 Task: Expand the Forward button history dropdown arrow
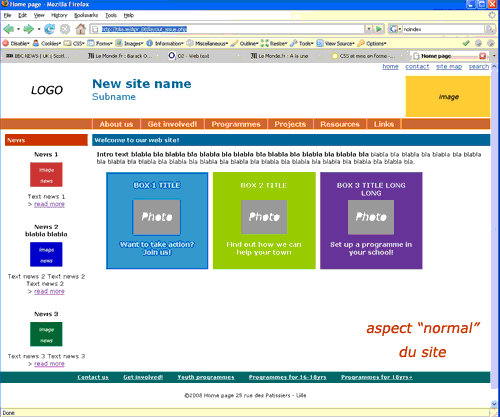pos(39,29)
